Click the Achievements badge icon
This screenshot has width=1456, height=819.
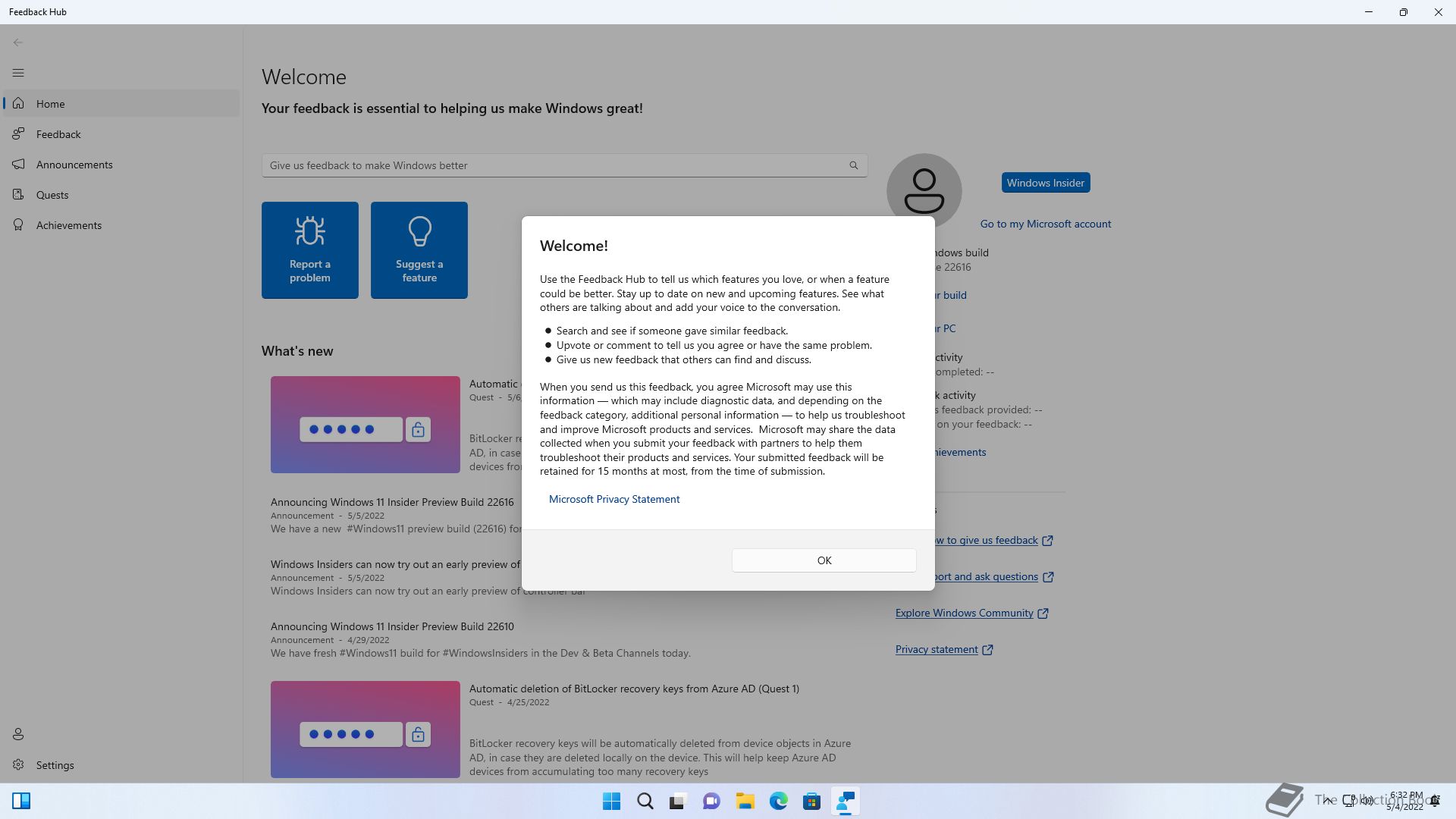coord(18,224)
